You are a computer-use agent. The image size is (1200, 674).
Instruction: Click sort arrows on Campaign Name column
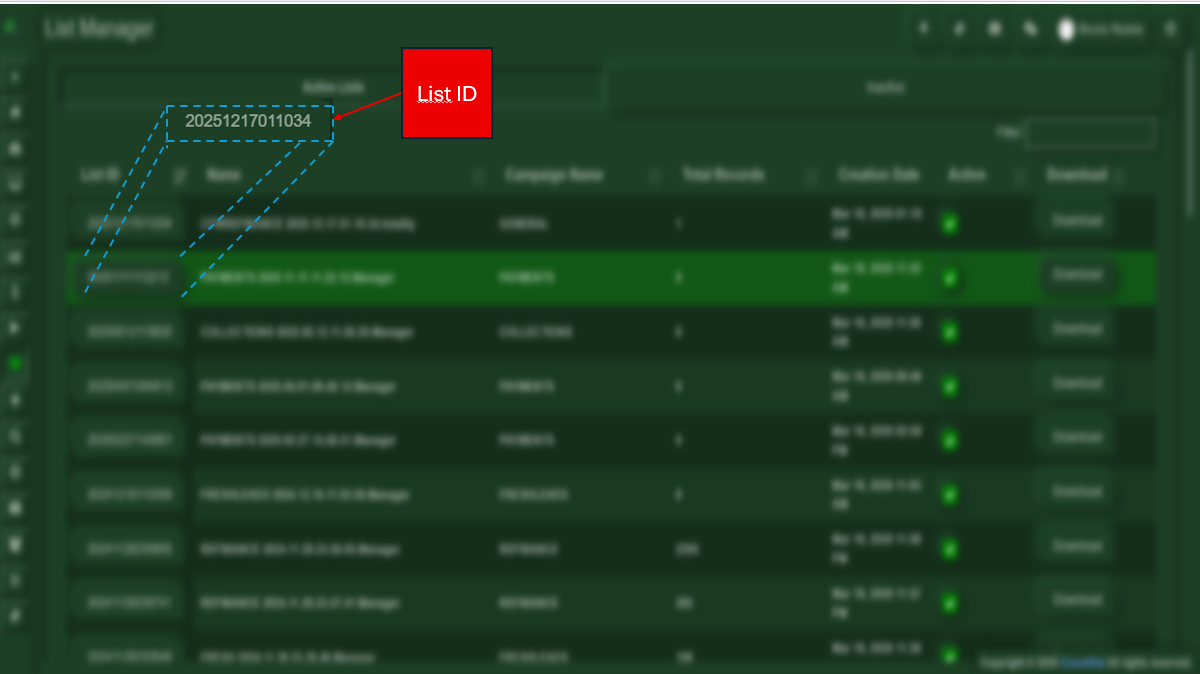point(655,177)
